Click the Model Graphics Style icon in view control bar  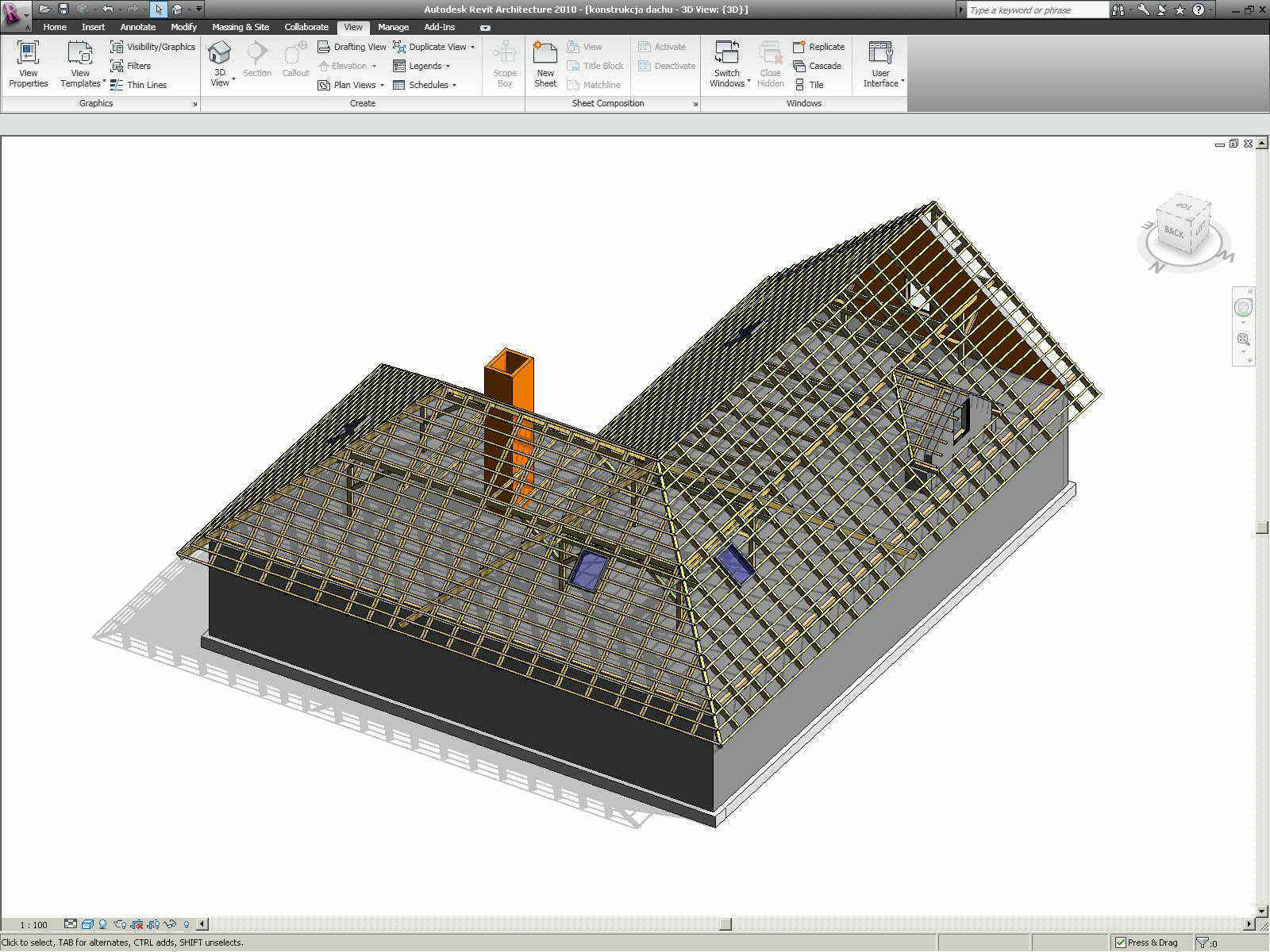click(87, 924)
